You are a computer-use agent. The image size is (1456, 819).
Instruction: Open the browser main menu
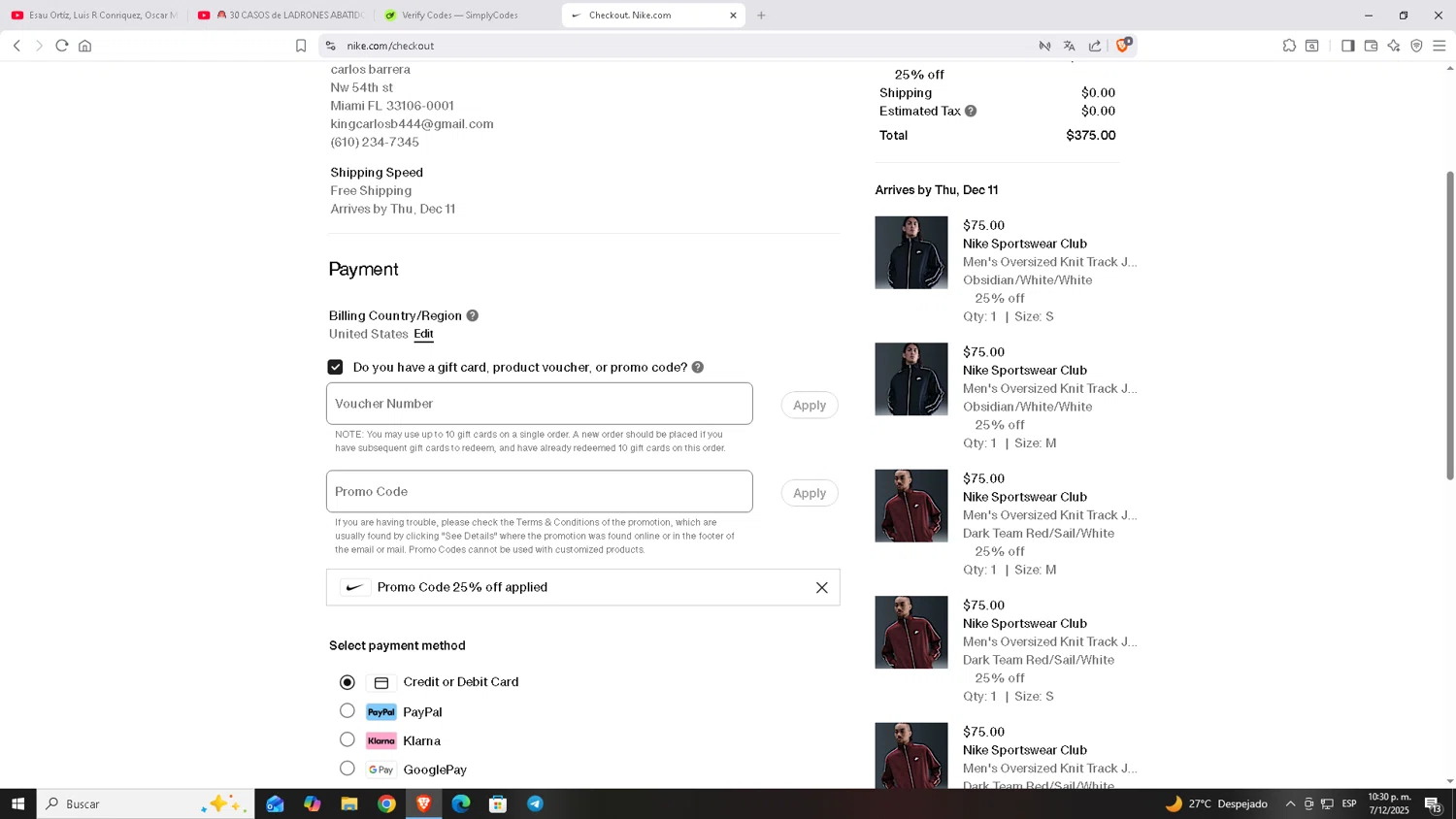(1439, 46)
